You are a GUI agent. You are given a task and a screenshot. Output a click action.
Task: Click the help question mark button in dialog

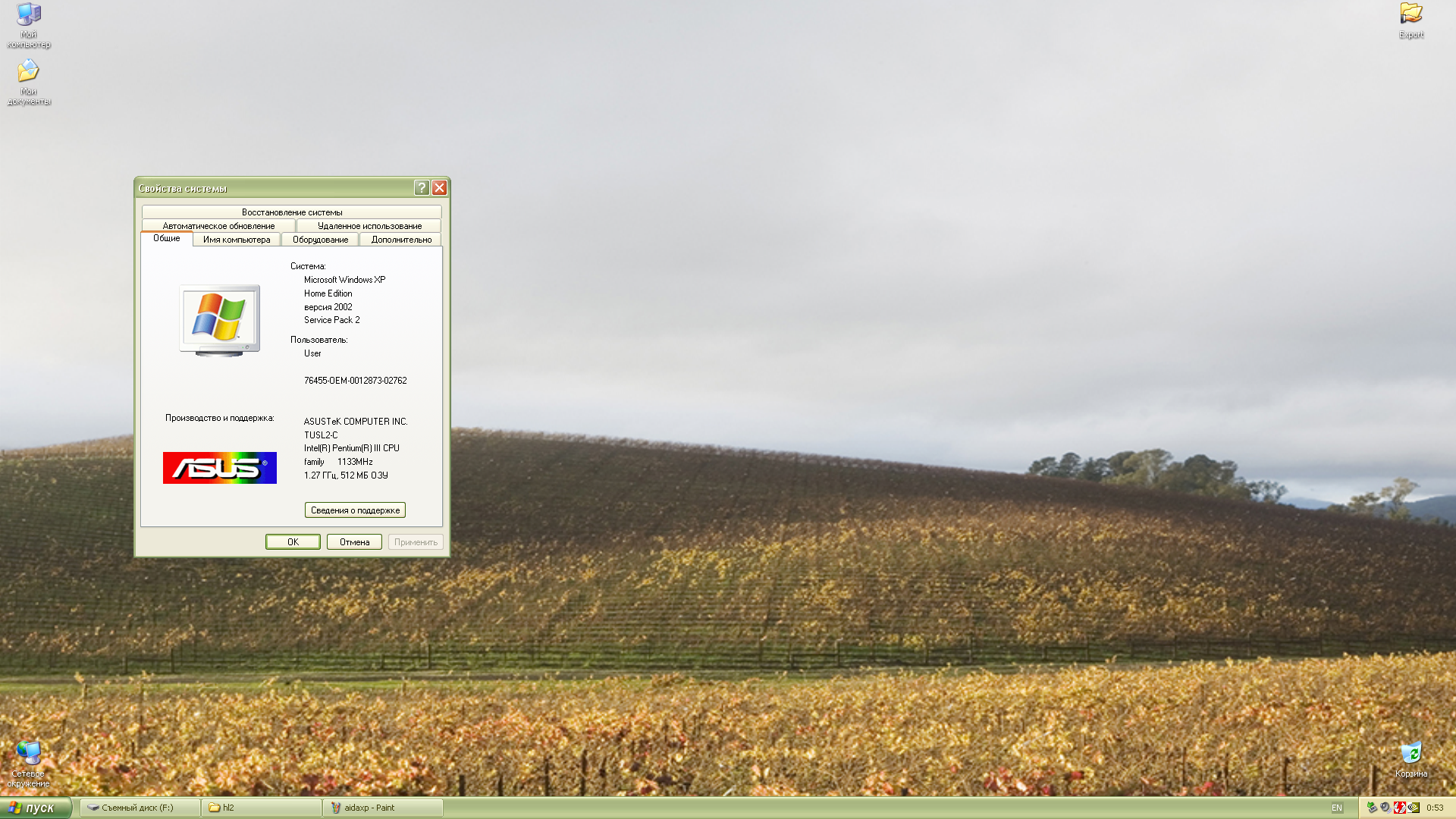coord(422,188)
